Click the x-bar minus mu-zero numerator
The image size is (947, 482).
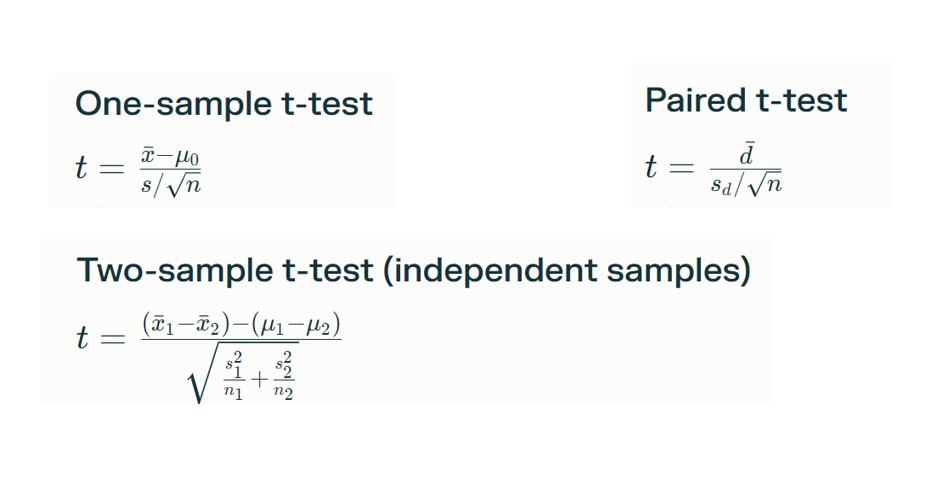[170, 158]
